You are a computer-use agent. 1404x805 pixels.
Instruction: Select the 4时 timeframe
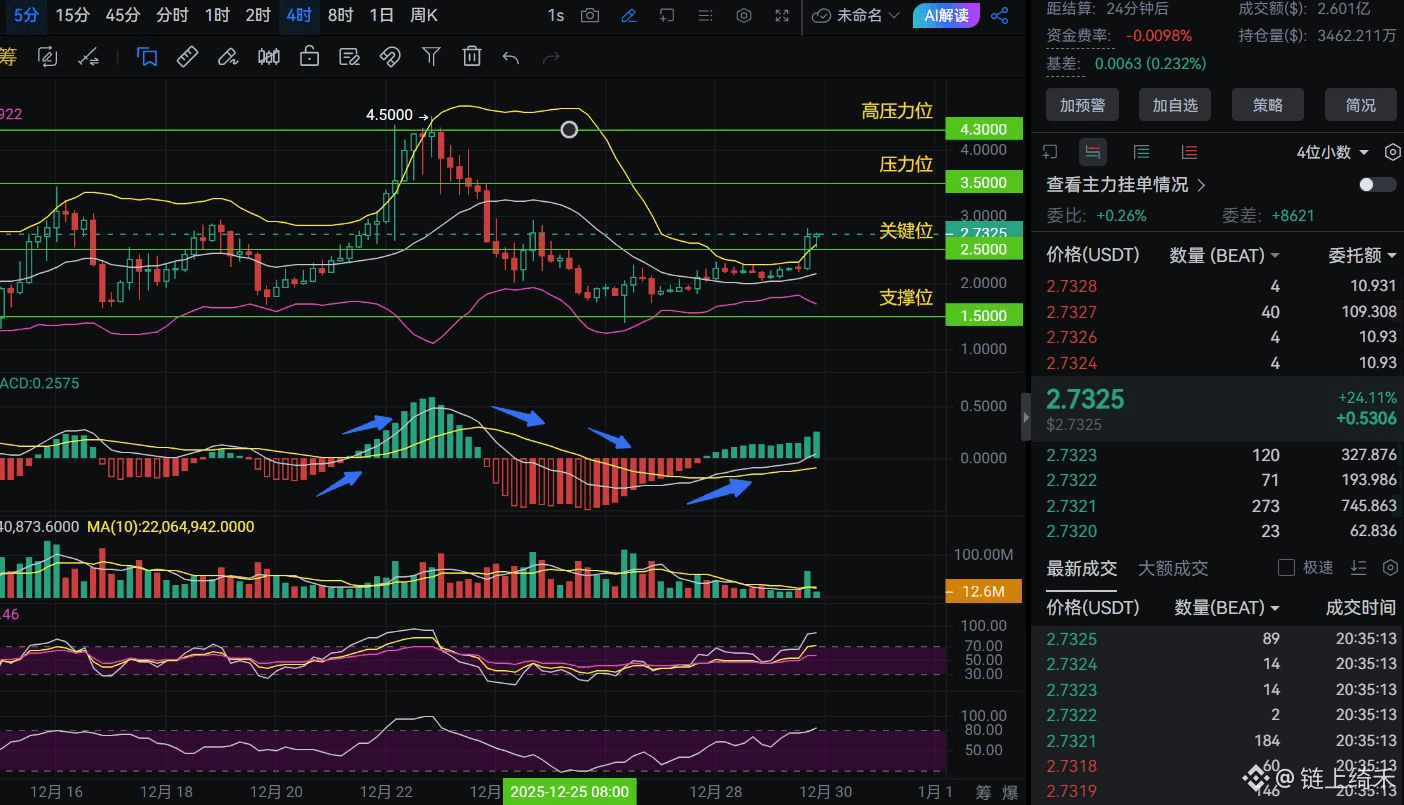[x=298, y=15]
